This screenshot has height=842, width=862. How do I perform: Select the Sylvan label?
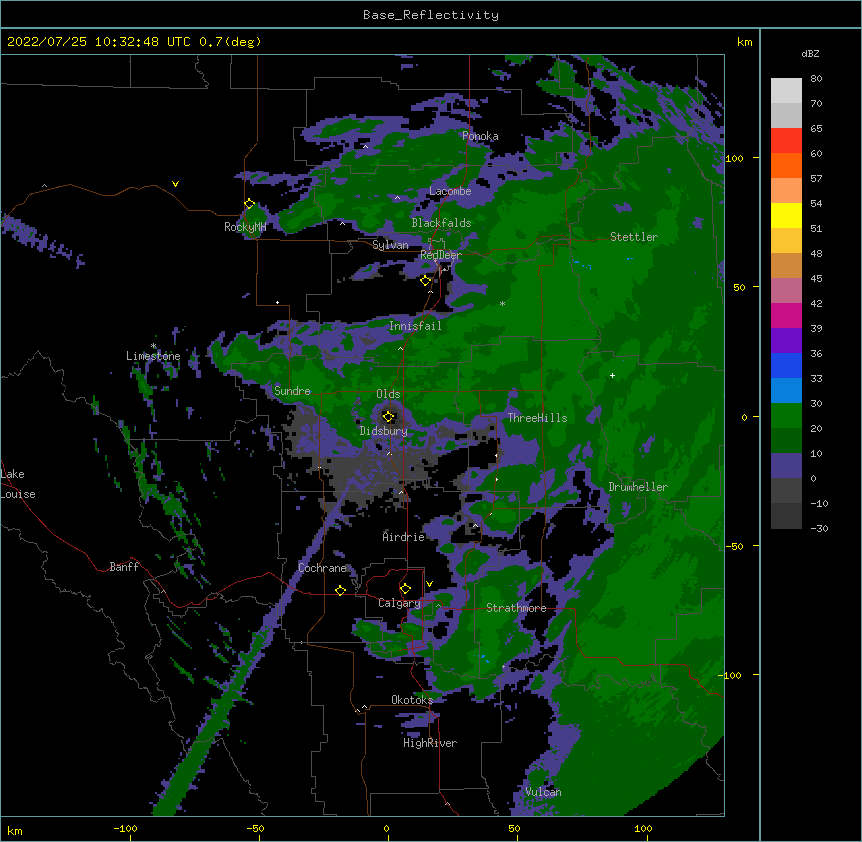(390, 245)
